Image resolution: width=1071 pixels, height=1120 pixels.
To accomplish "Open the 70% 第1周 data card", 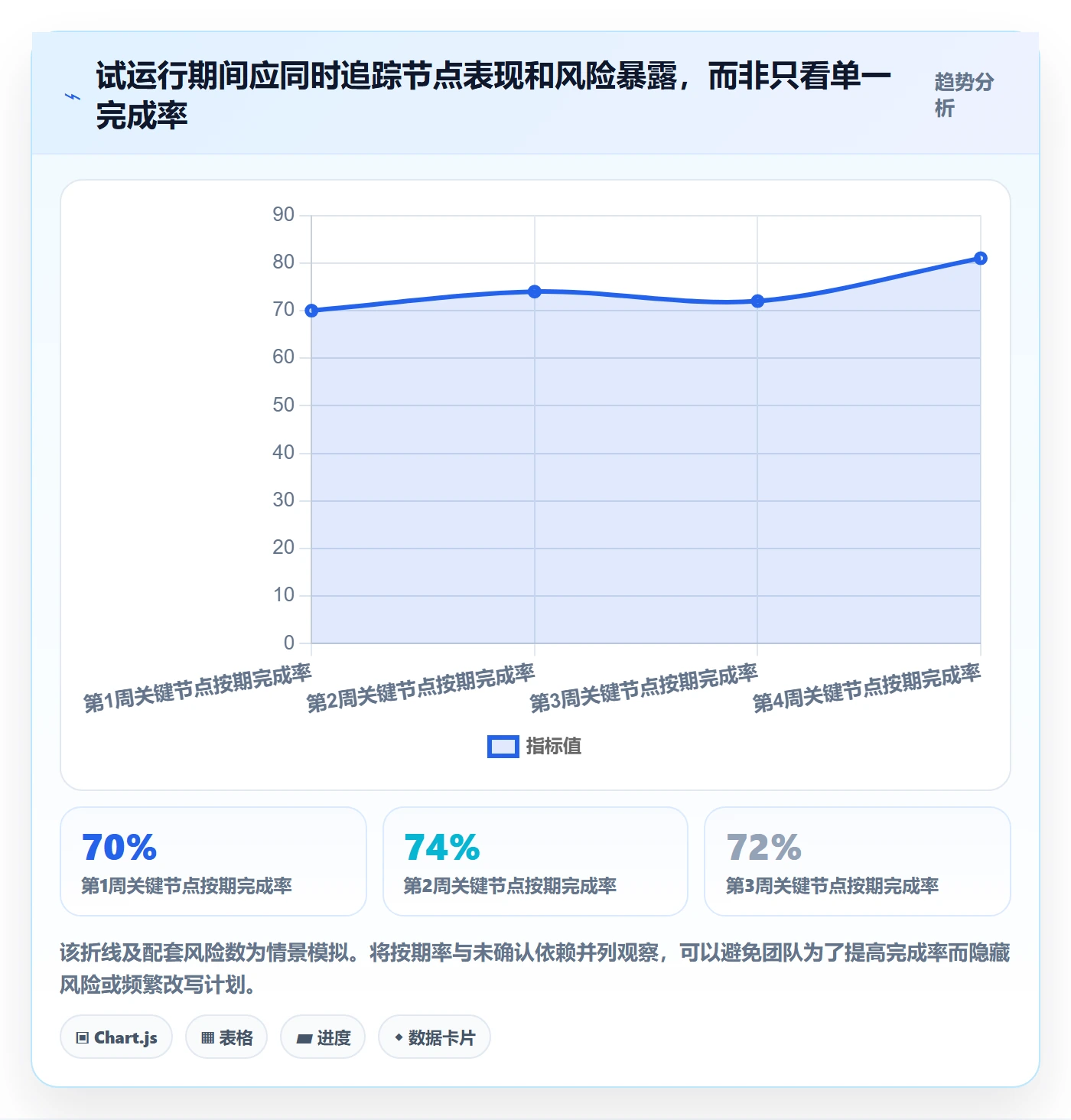I will point(213,861).
